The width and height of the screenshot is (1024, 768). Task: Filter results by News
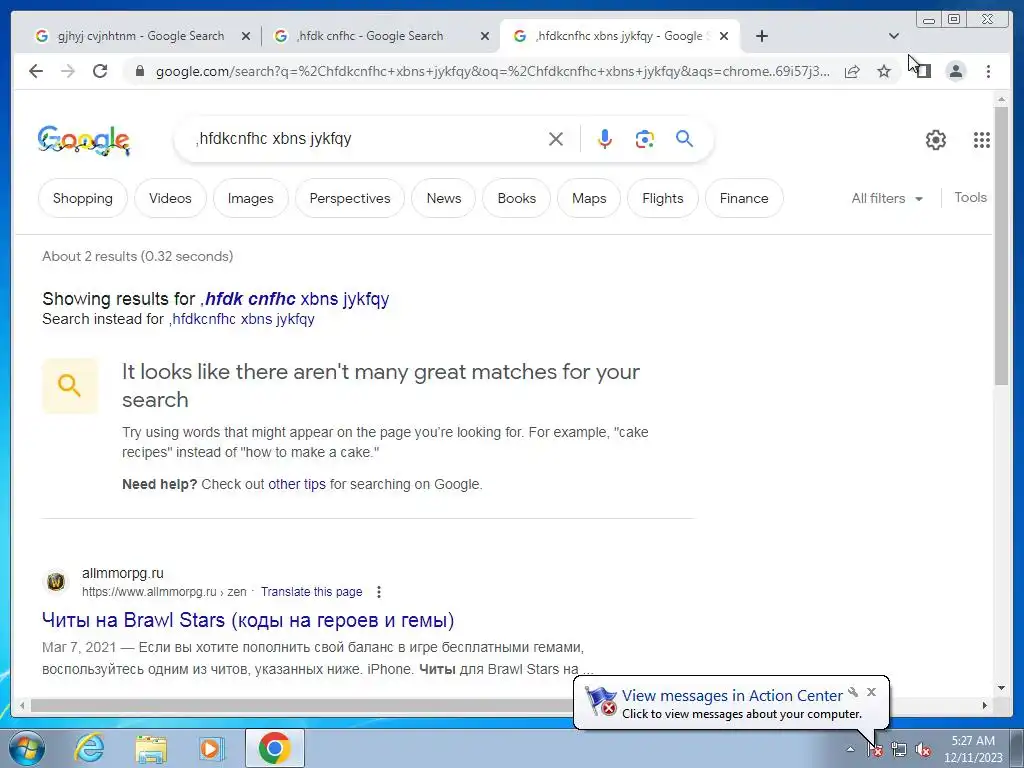coord(443,198)
